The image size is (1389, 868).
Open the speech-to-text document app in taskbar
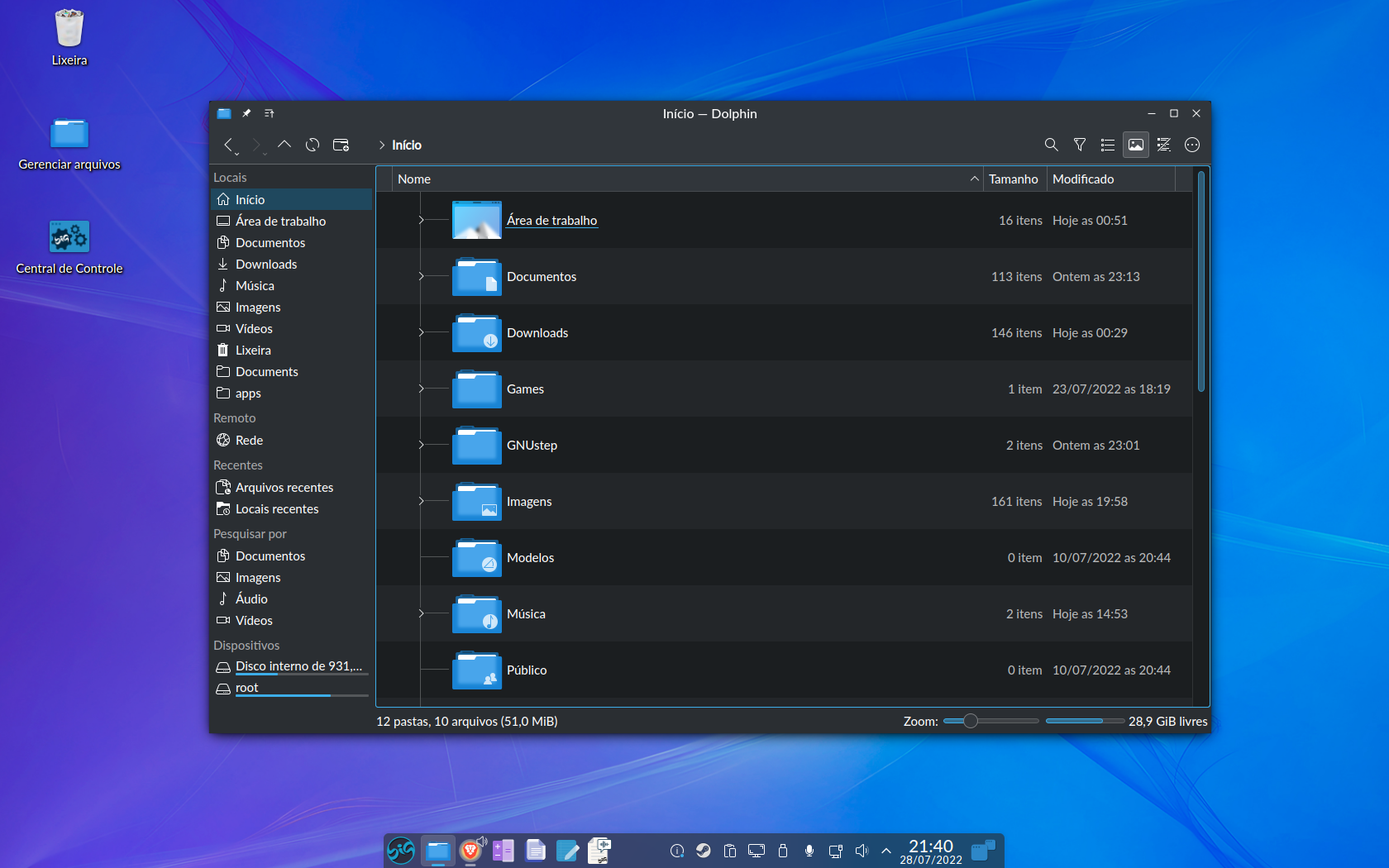click(599, 850)
